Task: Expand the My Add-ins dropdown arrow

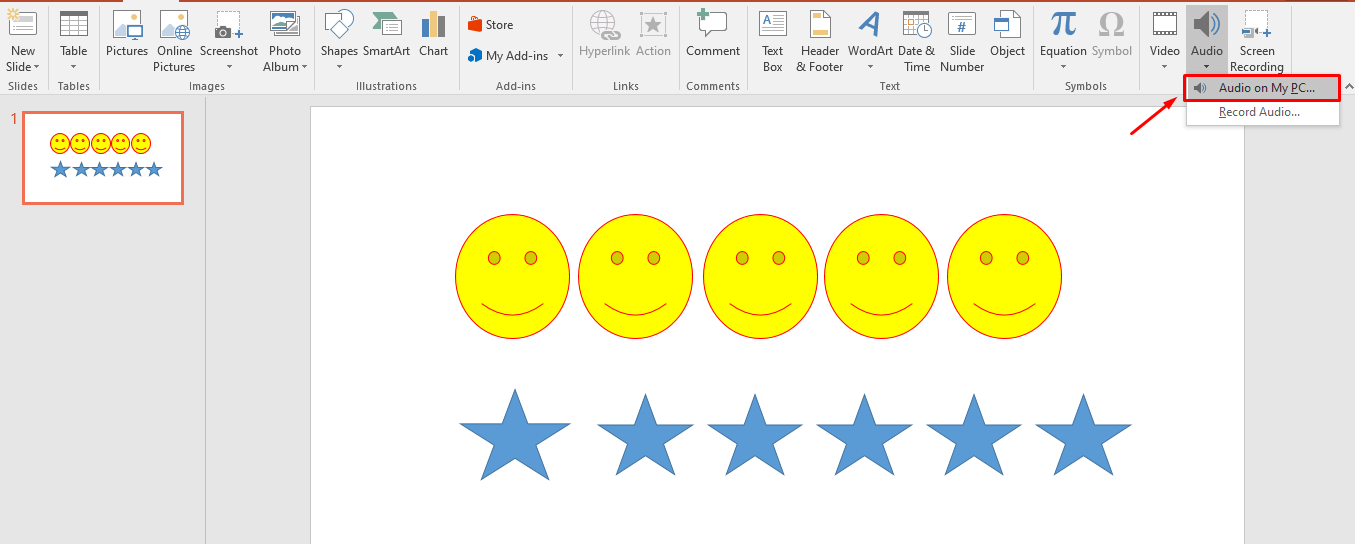Action: coord(560,56)
